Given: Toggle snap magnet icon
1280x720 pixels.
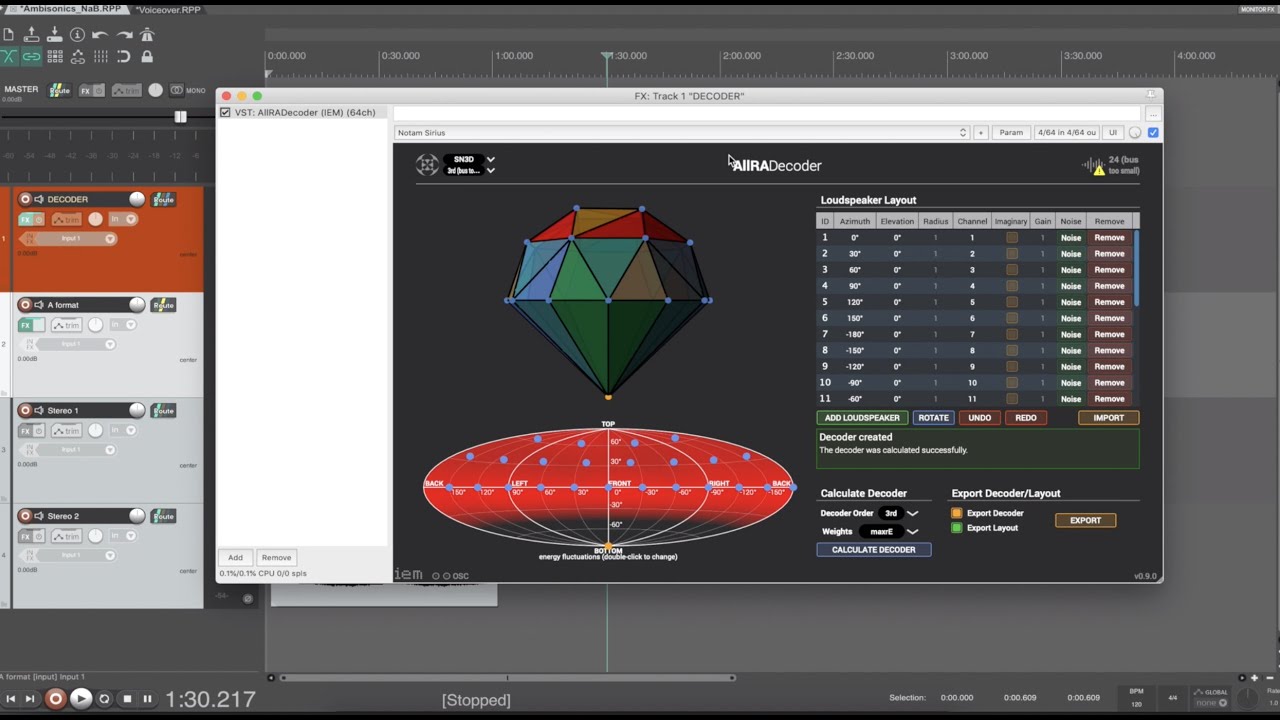Looking at the screenshot, I should click(x=124, y=57).
